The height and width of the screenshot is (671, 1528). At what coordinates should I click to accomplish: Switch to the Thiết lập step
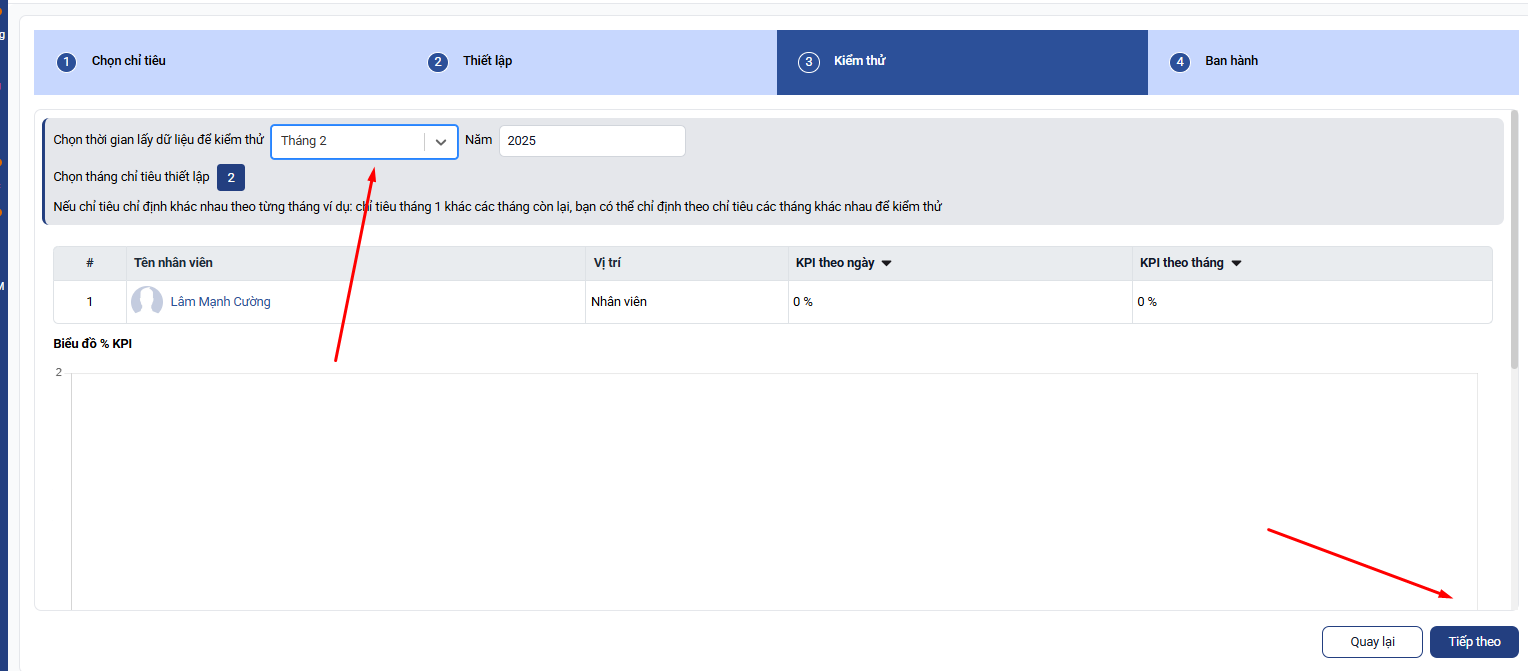[487, 61]
